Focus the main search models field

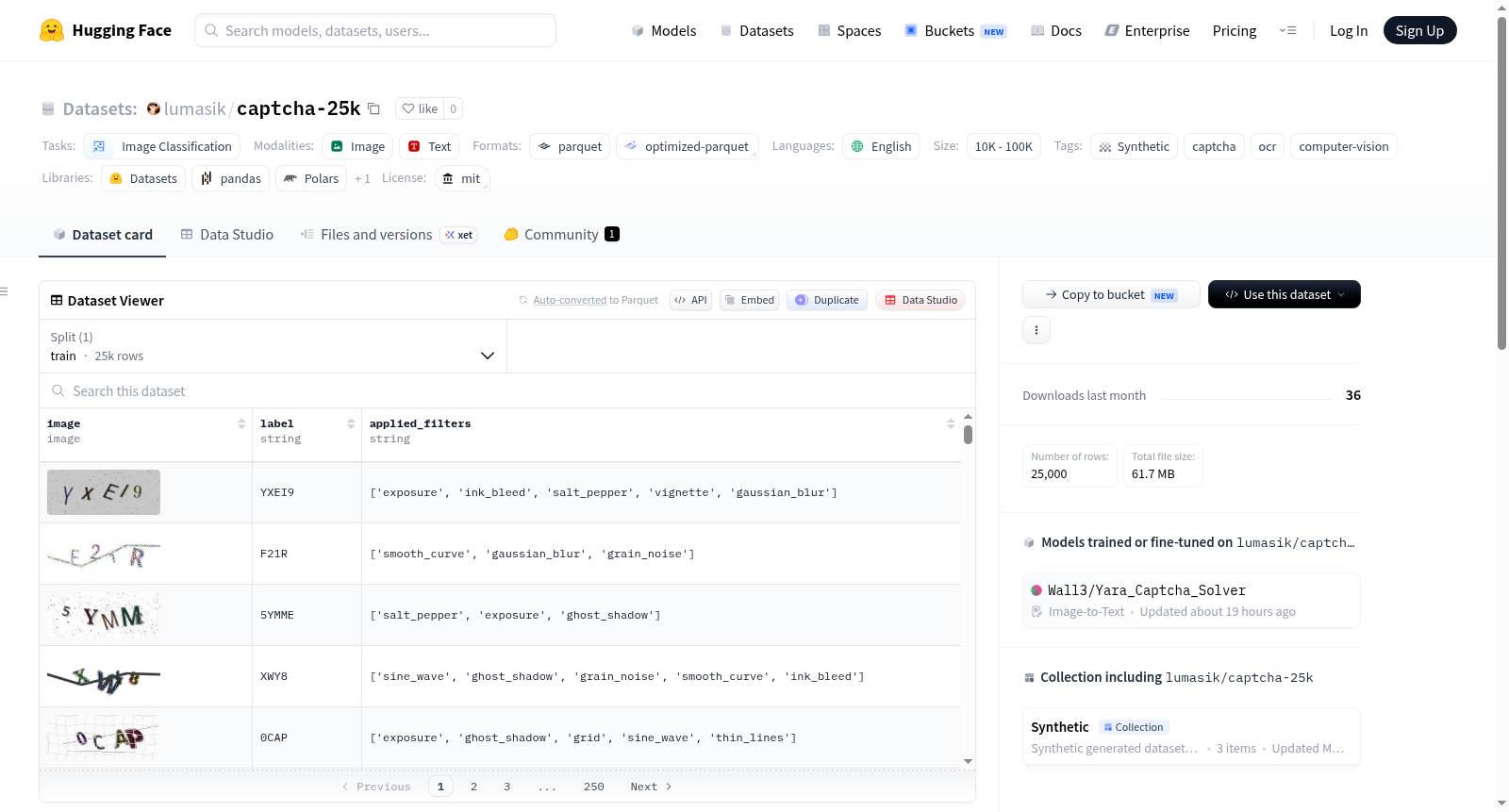375,30
